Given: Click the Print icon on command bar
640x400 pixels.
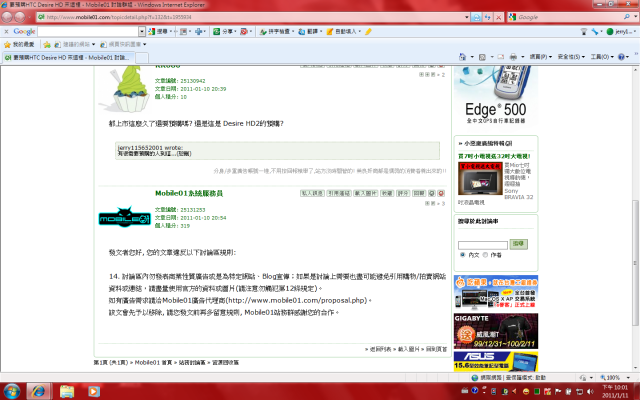Looking at the screenshot, I should [x=513, y=57].
